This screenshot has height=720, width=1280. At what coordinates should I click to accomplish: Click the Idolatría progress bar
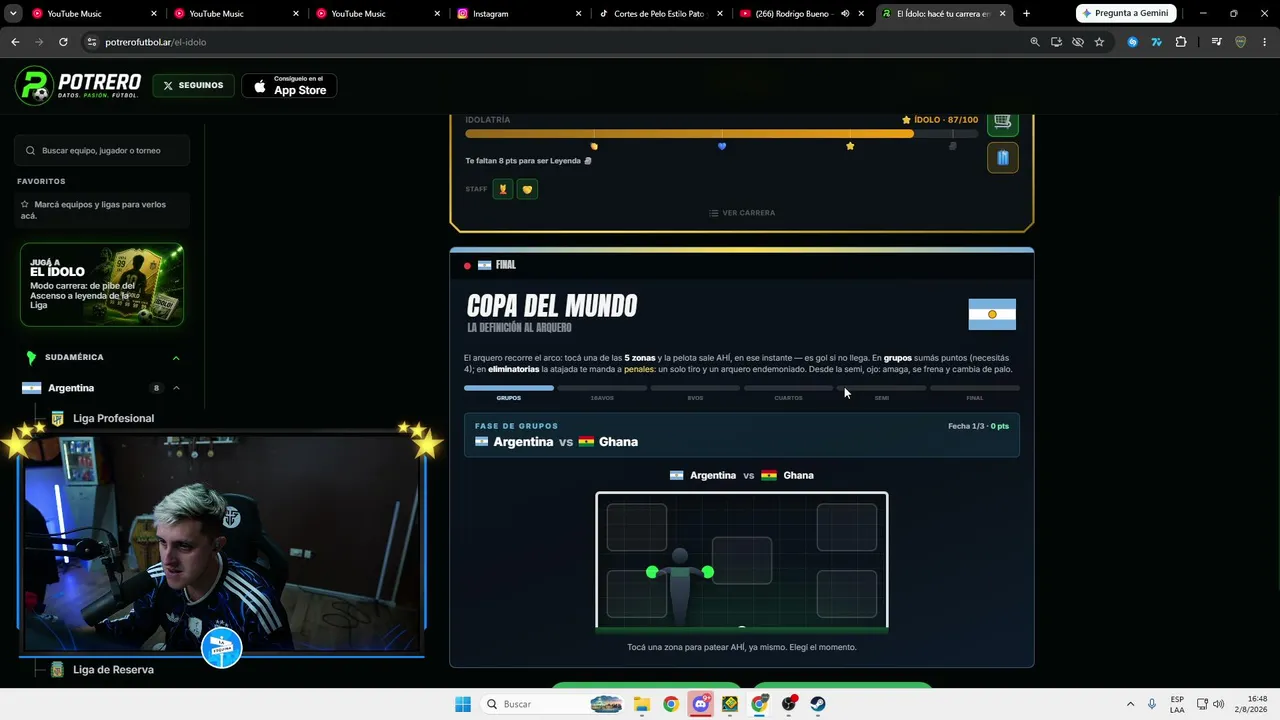722,134
